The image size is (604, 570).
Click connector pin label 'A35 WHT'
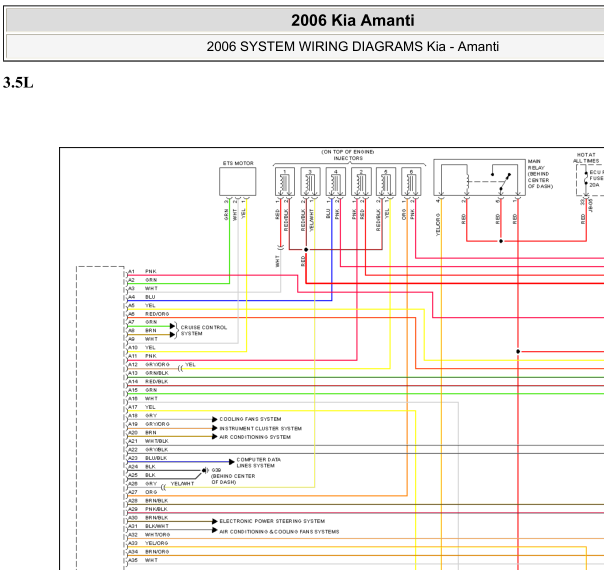[x=143, y=560]
